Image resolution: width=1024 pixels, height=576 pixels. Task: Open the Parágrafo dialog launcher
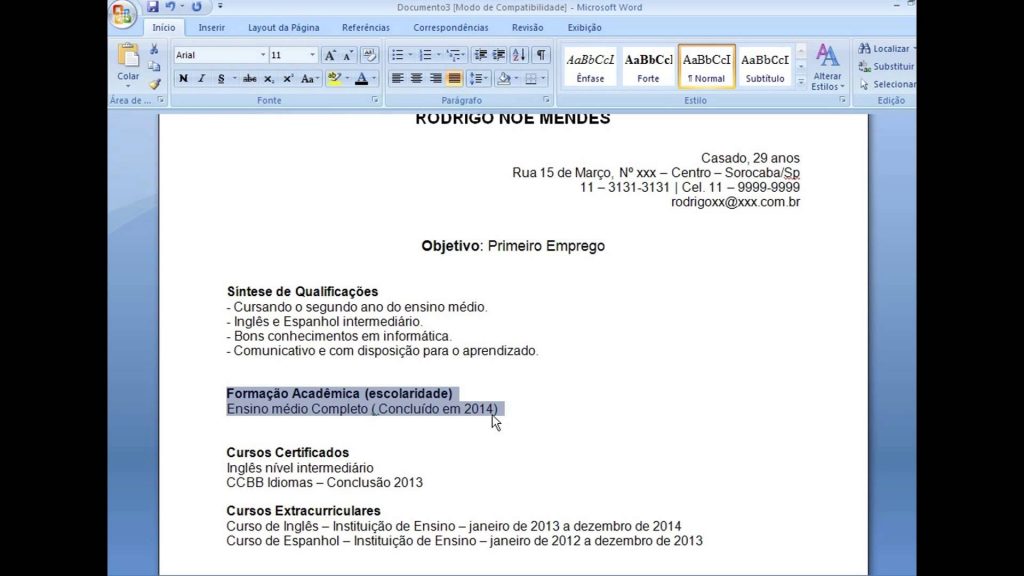point(546,100)
